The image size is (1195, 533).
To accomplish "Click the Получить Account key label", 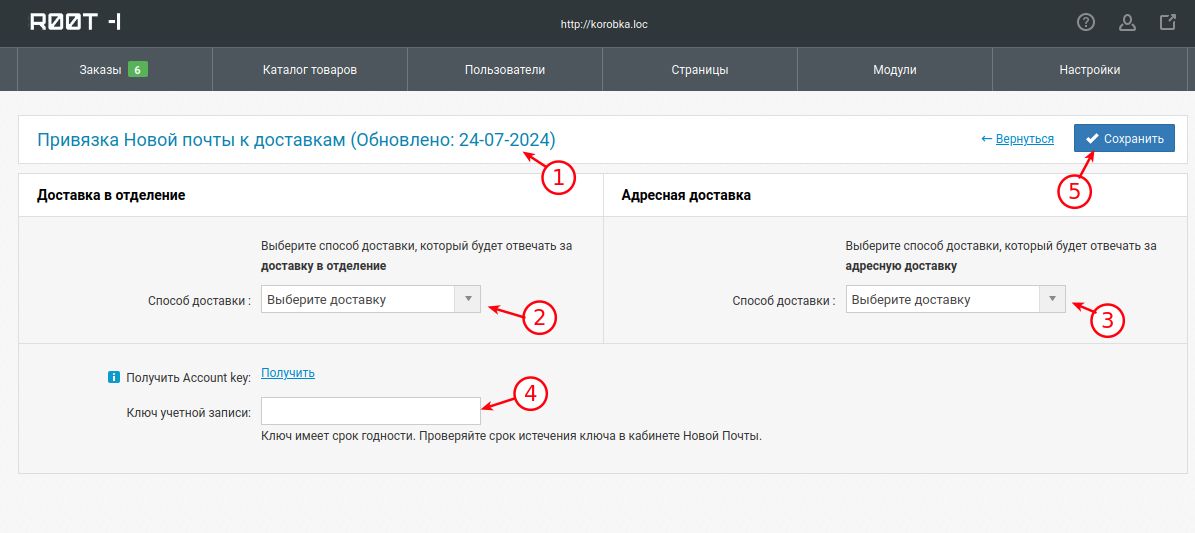I will [x=188, y=377].
